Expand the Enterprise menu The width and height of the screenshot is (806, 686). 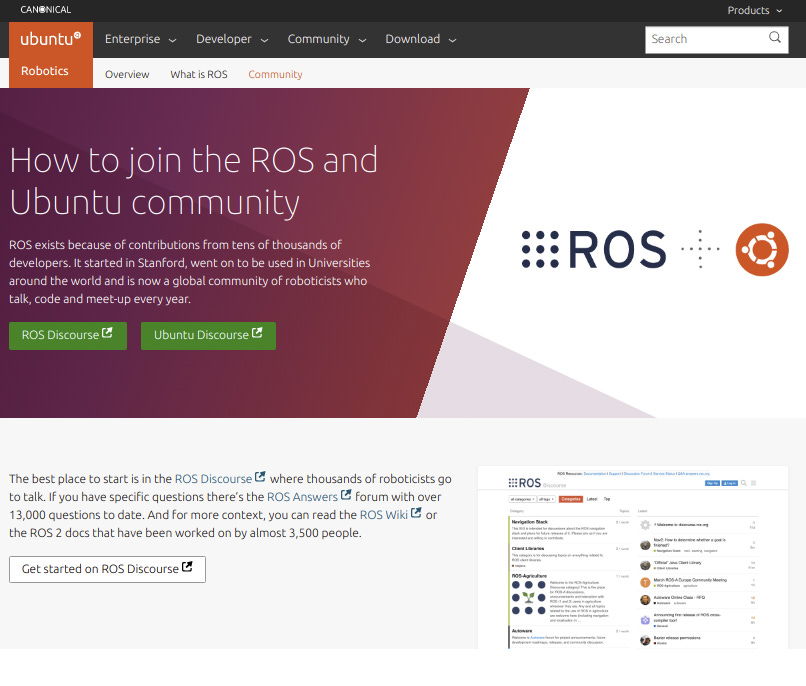tap(140, 38)
